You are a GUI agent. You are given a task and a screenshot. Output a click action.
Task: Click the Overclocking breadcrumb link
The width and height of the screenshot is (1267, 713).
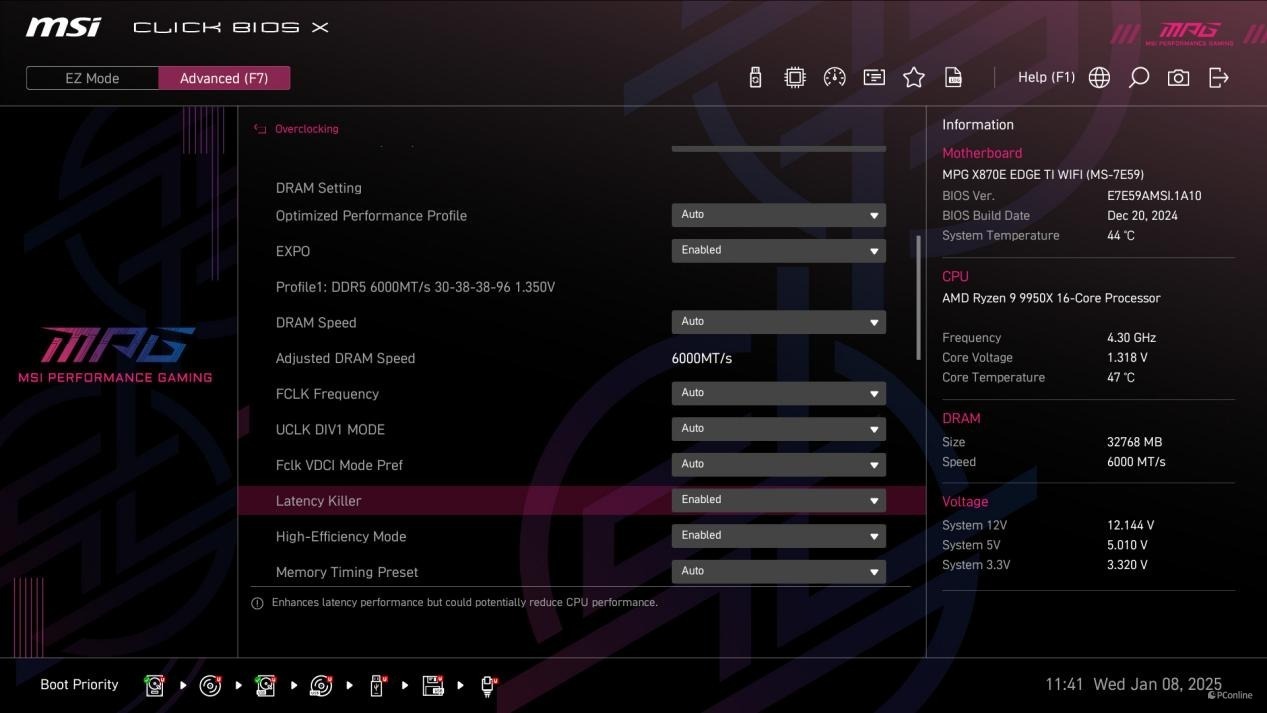pos(306,129)
